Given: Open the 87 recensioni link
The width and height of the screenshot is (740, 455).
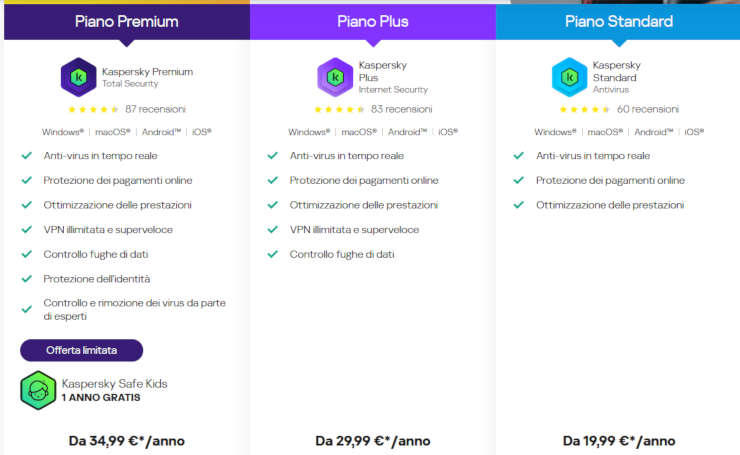Looking at the screenshot, I should coord(155,109).
